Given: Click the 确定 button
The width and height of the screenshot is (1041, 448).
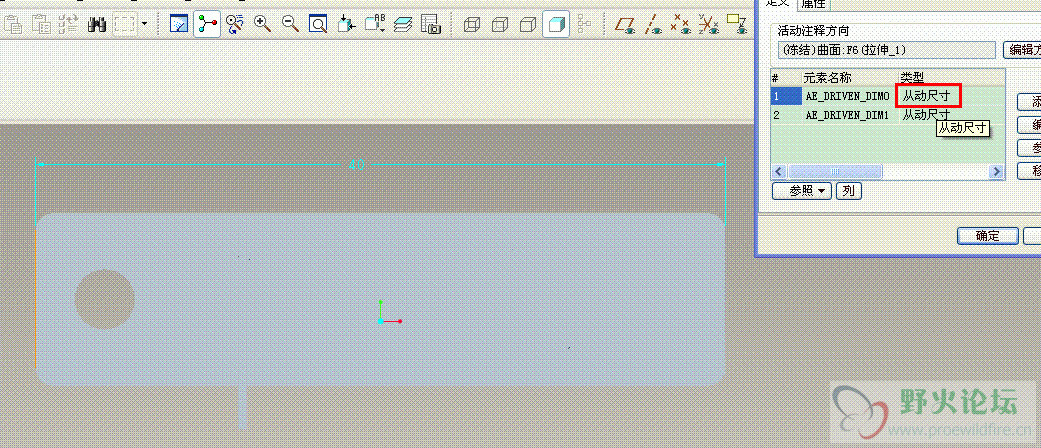Looking at the screenshot, I should click(987, 236).
